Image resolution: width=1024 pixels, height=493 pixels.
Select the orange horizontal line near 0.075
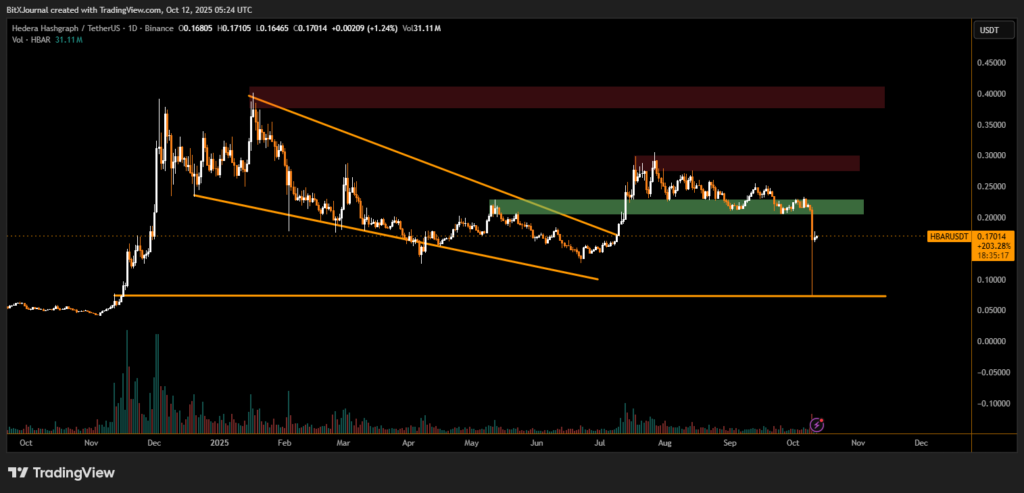click(500, 296)
